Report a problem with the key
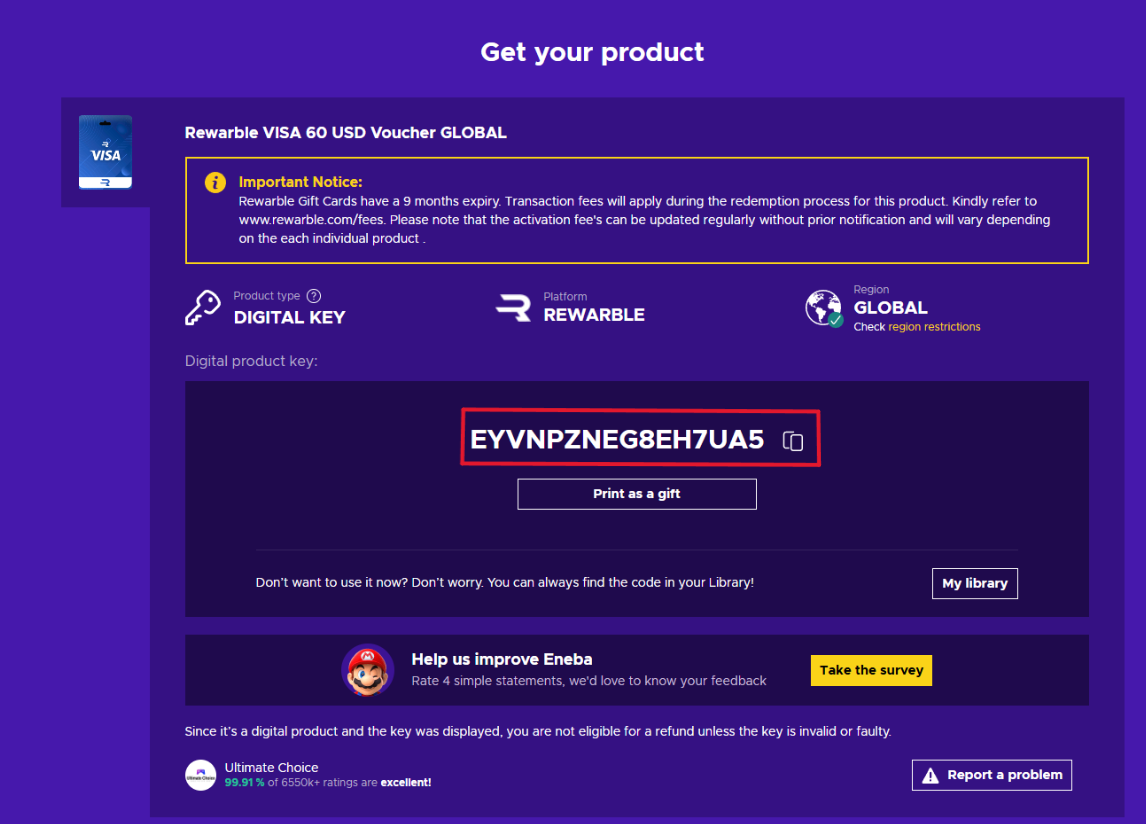The image size is (1146, 824). (991, 775)
